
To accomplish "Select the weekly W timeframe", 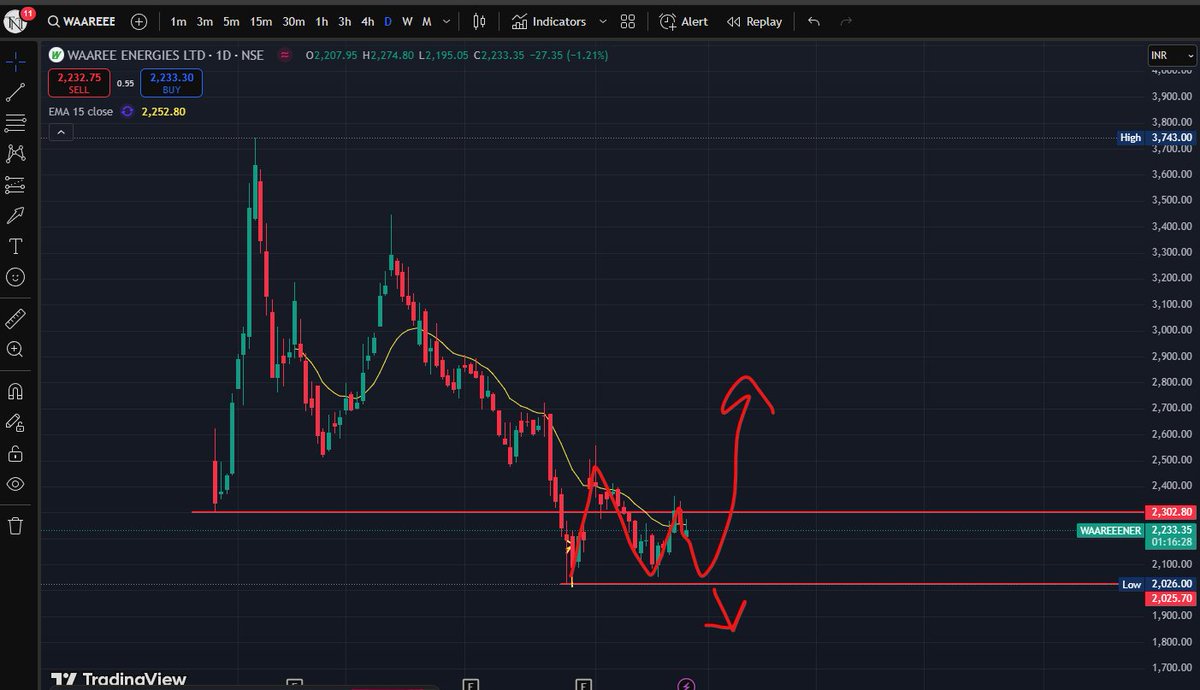I will [407, 21].
